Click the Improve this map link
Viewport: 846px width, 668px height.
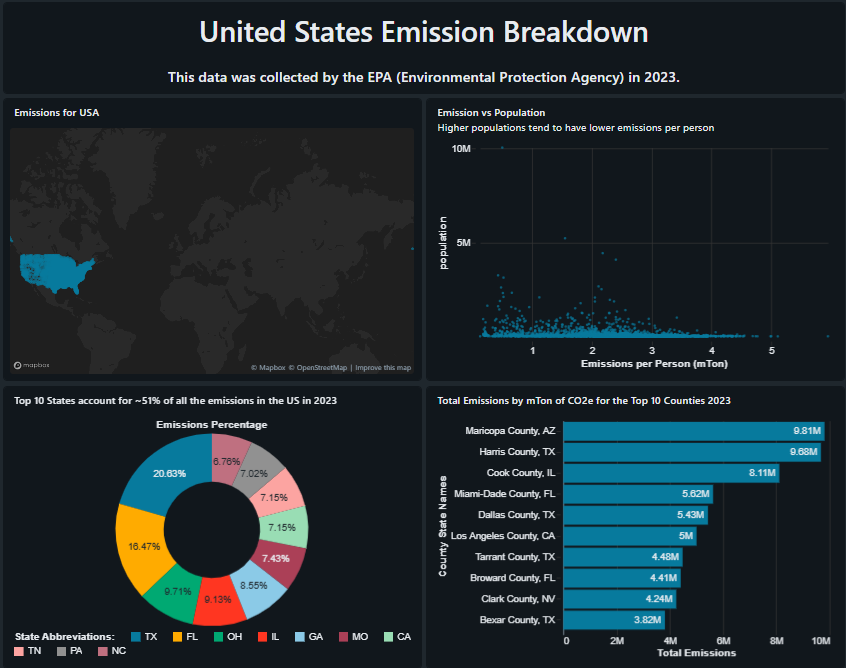point(383,367)
